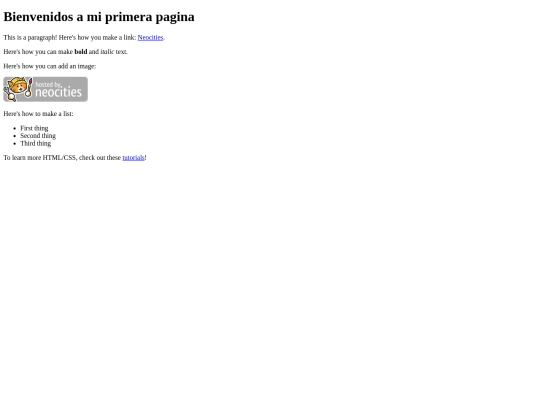Follow the tutorials link

point(133,158)
